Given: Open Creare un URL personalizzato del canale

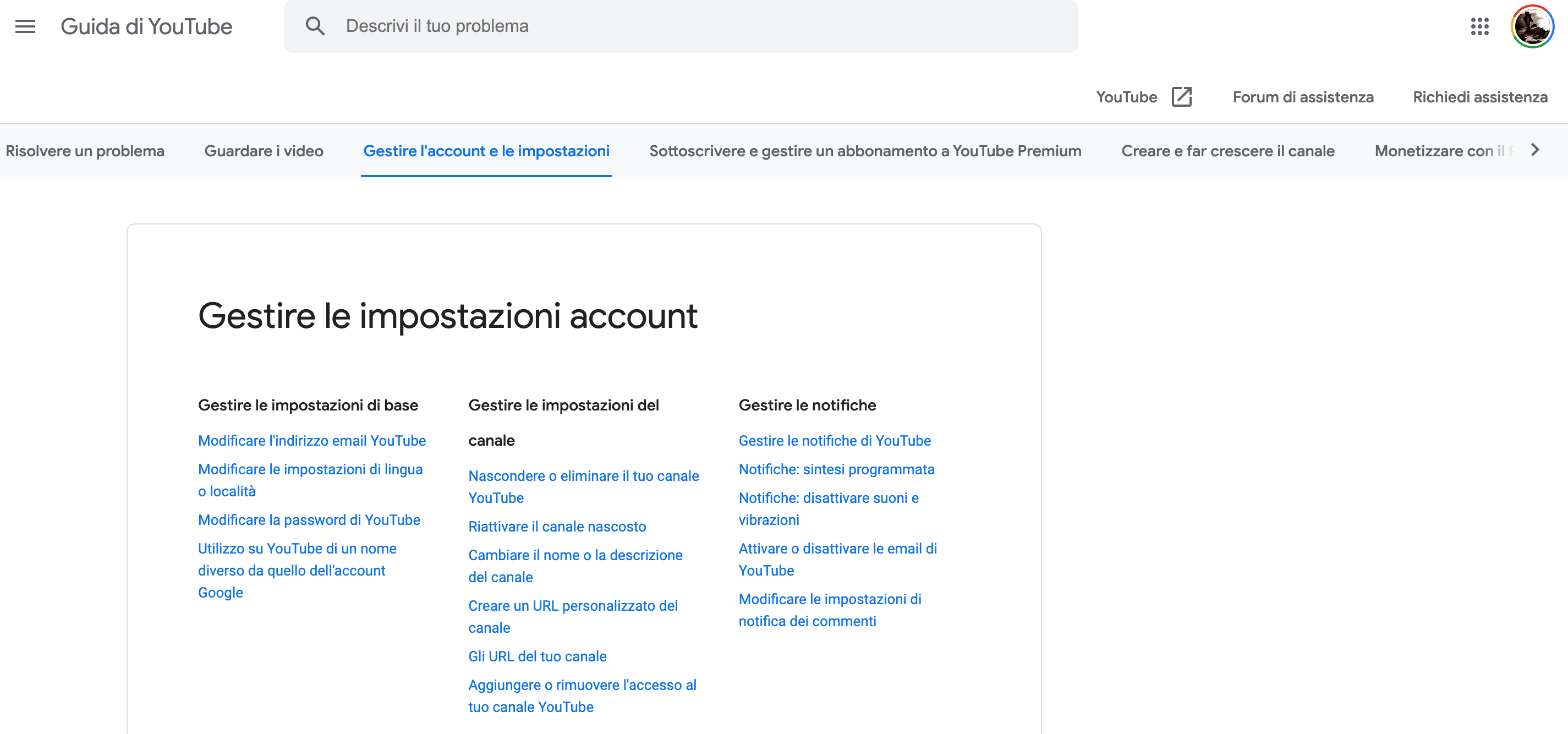Looking at the screenshot, I should pyautogui.click(x=573, y=617).
